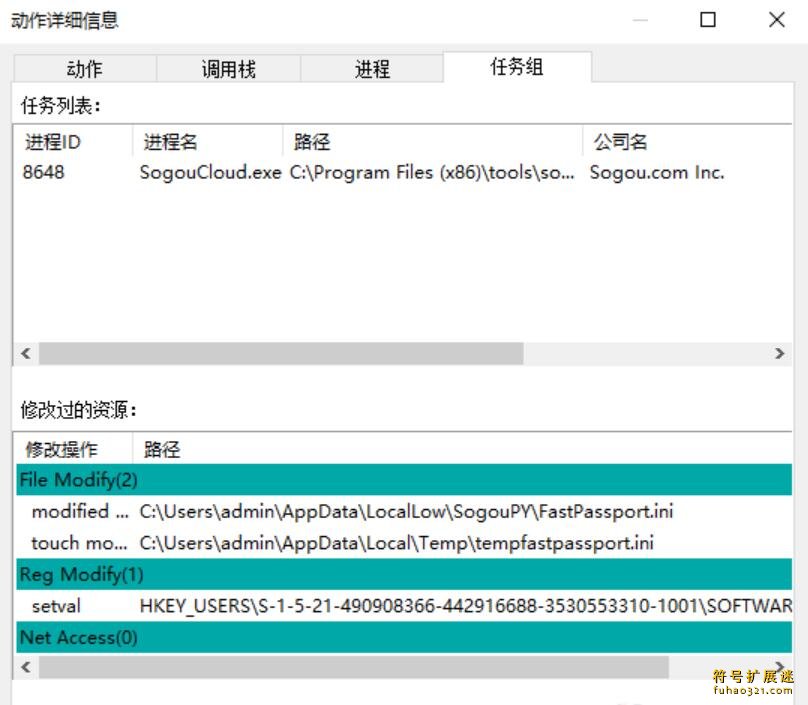This screenshot has height=705, width=808.
Task: Click the setval operation cell
Action: tap(56, 606)
